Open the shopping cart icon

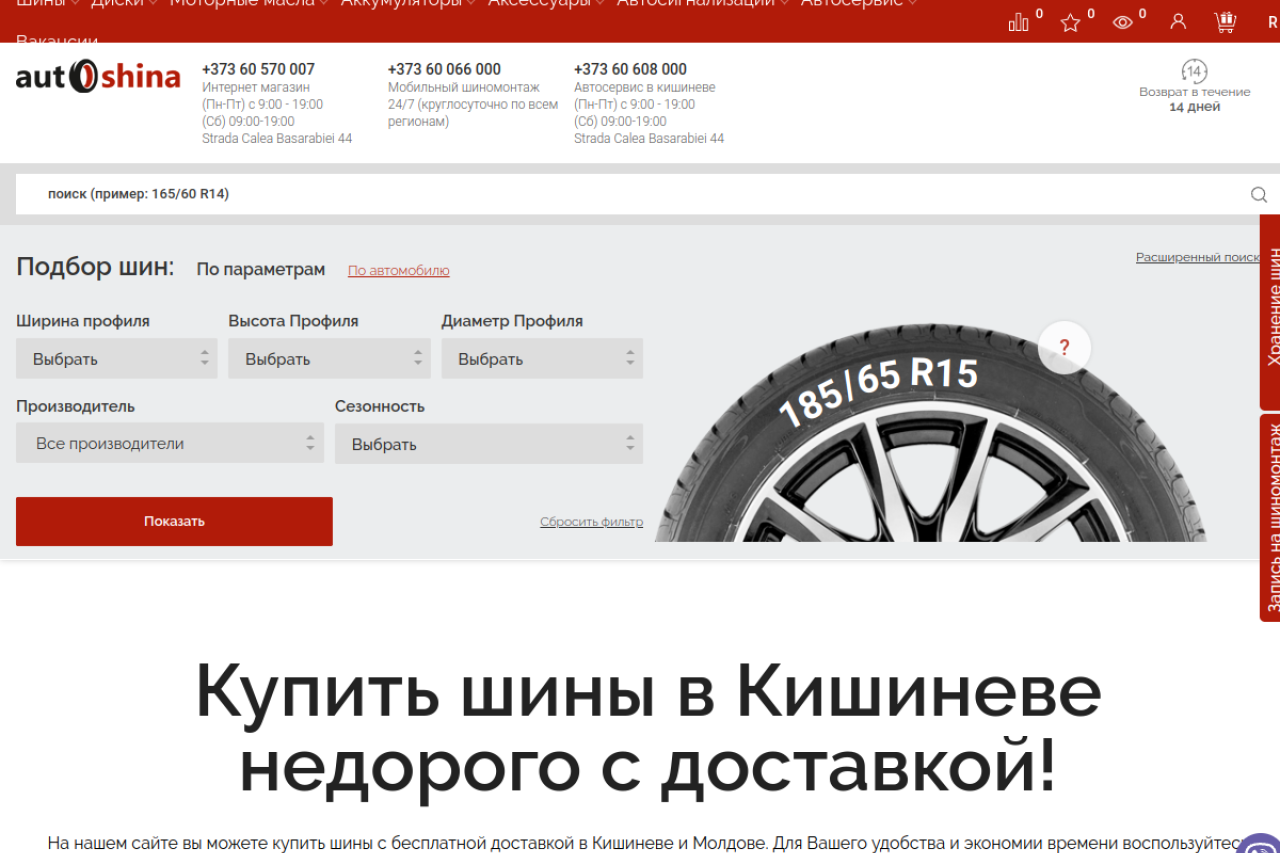coord(1225,22)
